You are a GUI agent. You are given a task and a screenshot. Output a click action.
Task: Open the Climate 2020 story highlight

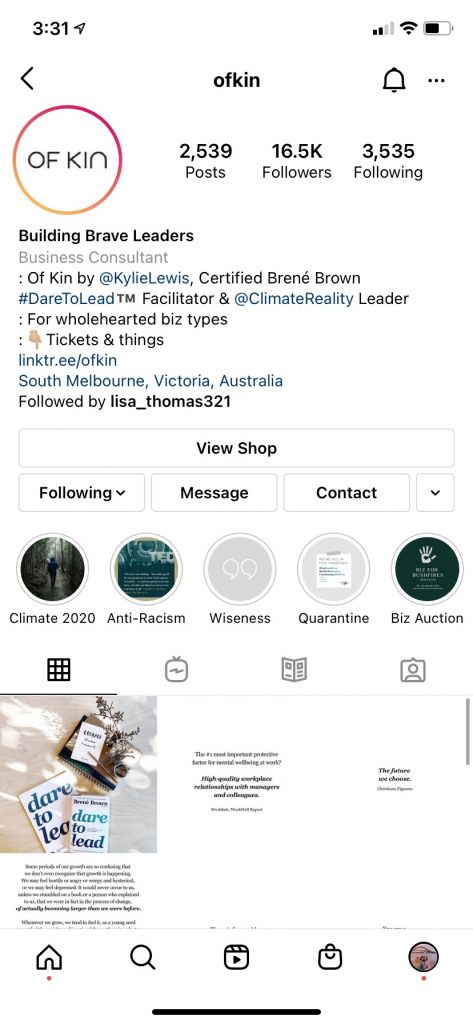(52, 569)
